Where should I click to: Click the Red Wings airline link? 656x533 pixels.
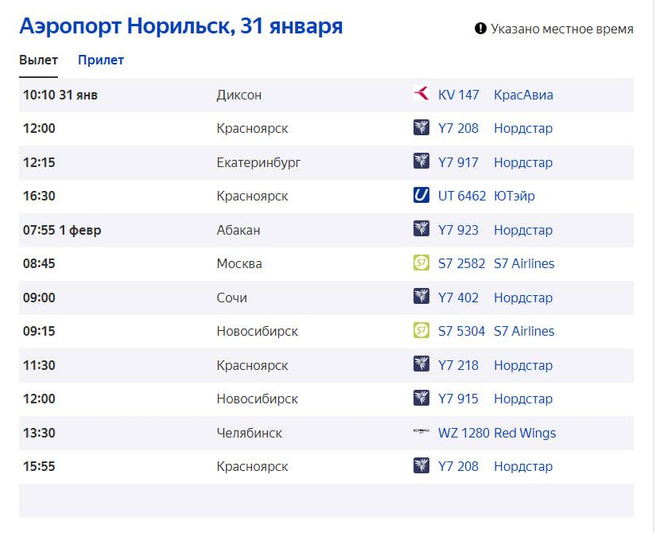(525, 433)
